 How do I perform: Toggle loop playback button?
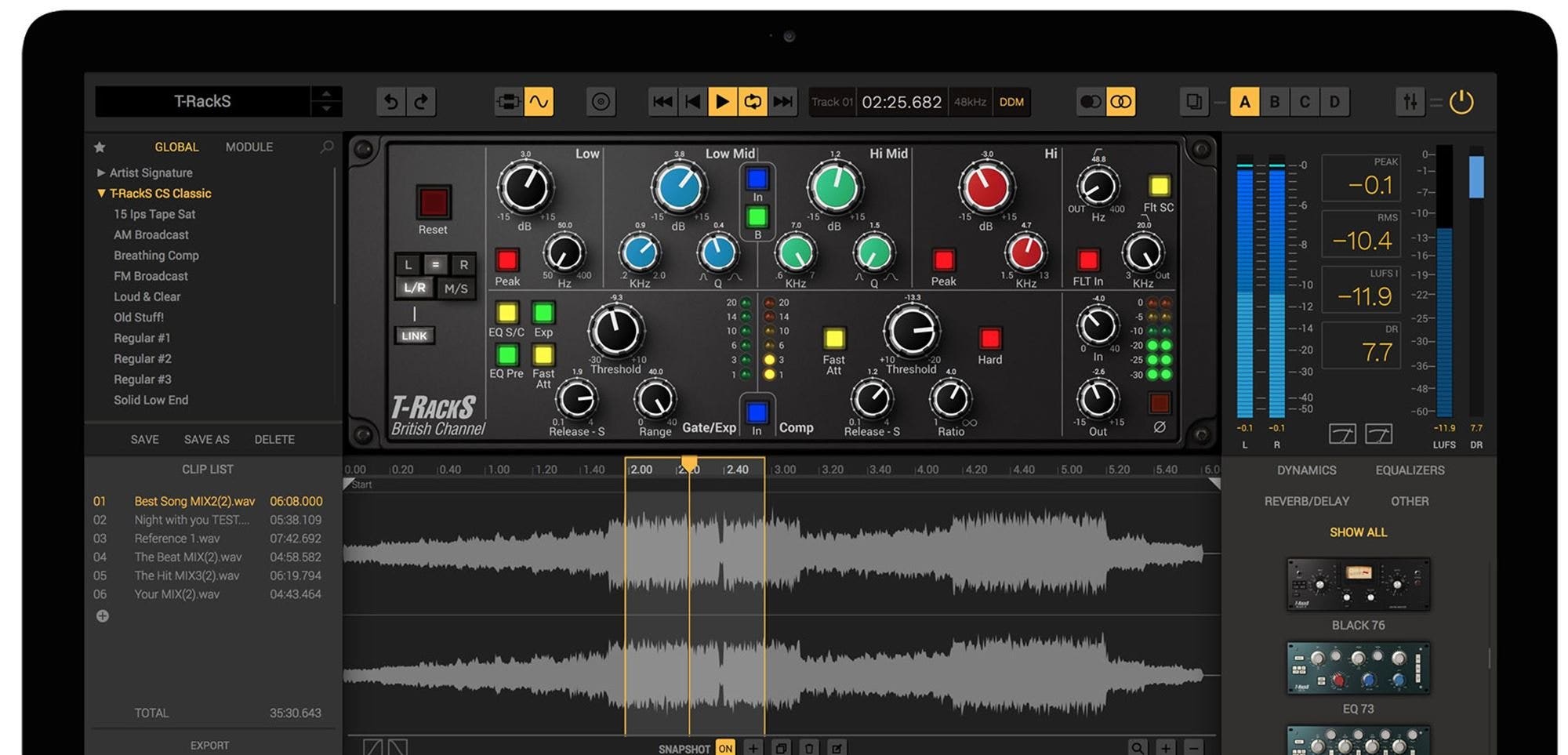click(752, 102)
